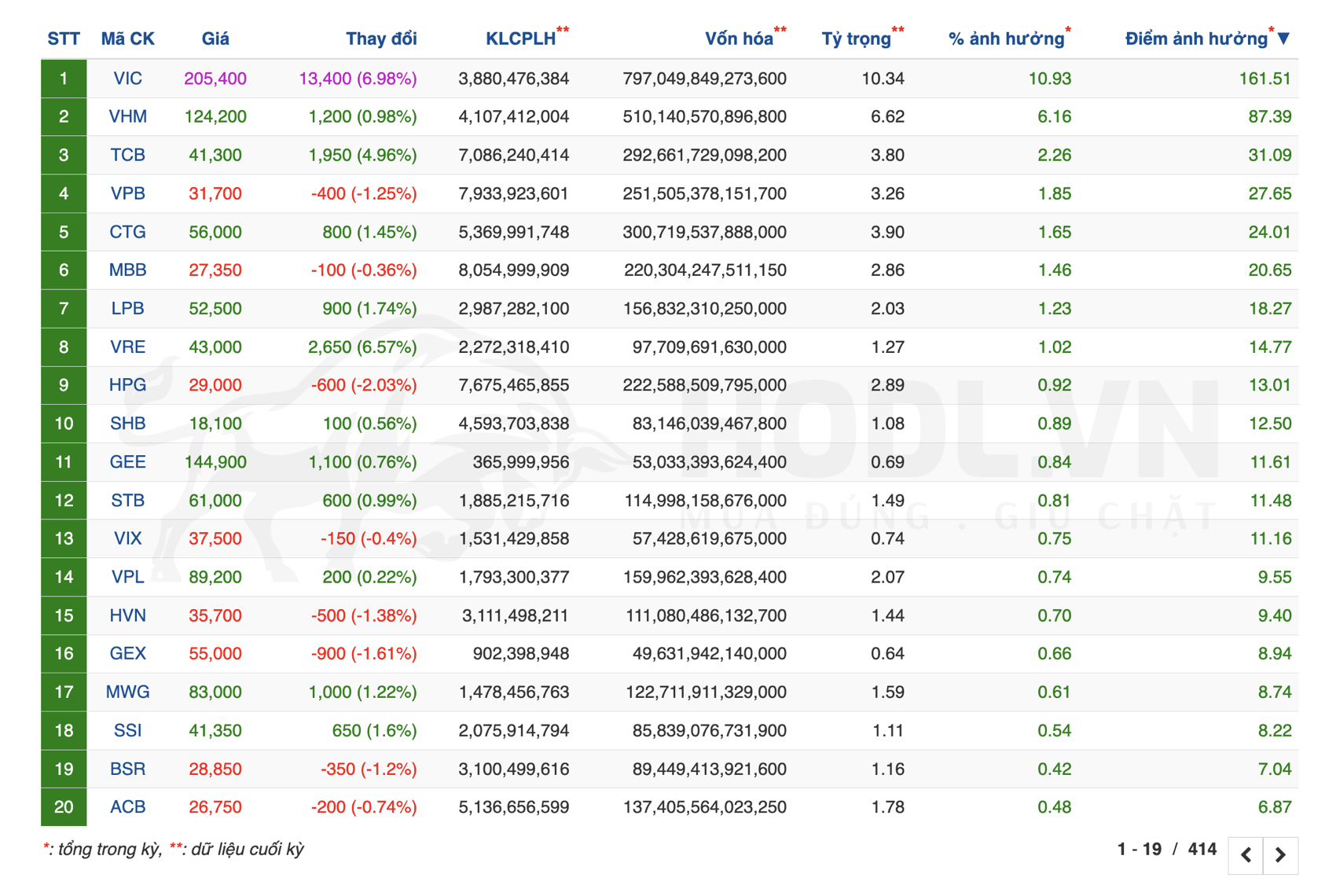
Task: Open the VIC stock ticker link
Action: [x=127, y=79]
